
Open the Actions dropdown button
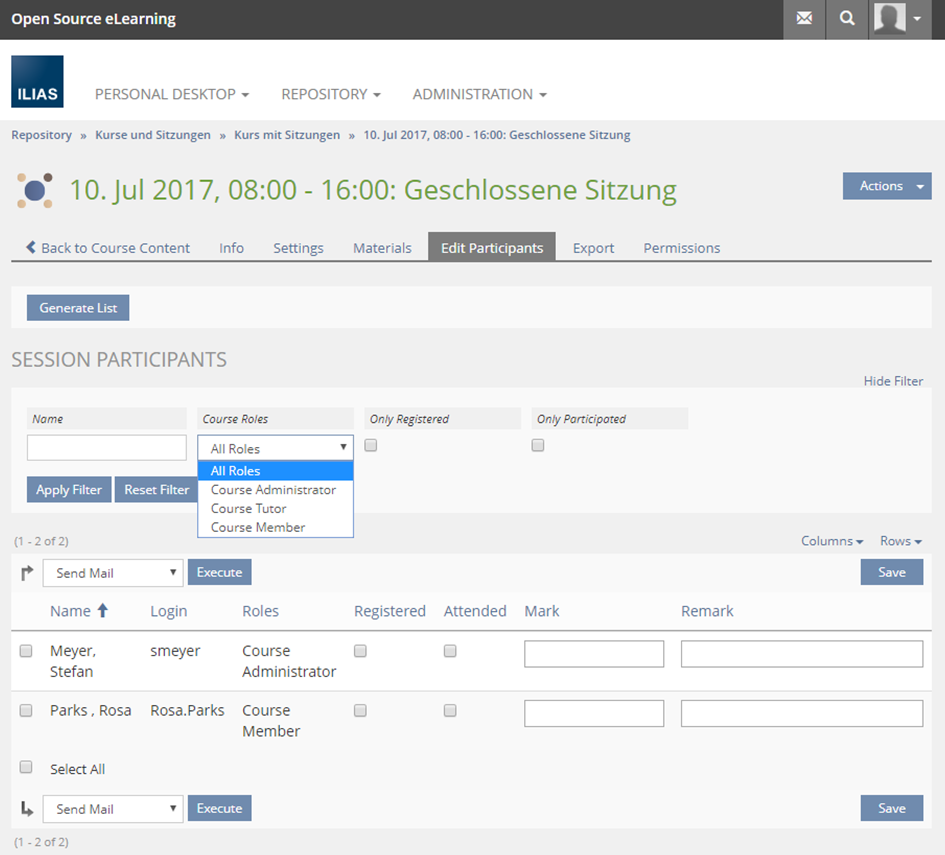click(x=887, y=186)
